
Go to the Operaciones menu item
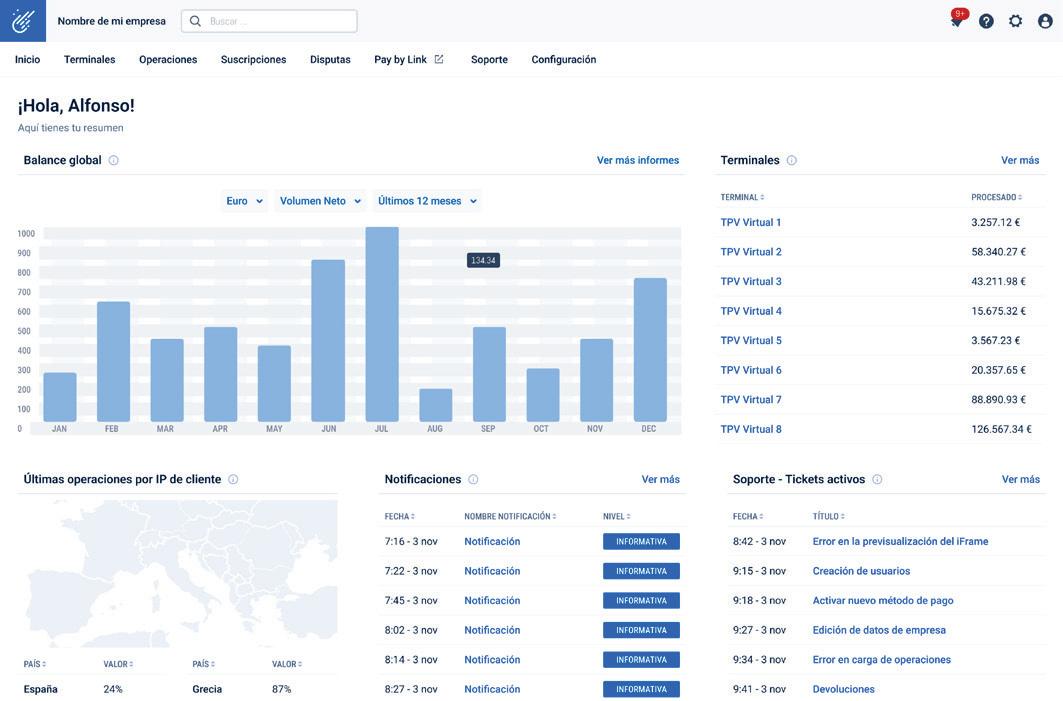pyautogui.click(x=168, y=60)
